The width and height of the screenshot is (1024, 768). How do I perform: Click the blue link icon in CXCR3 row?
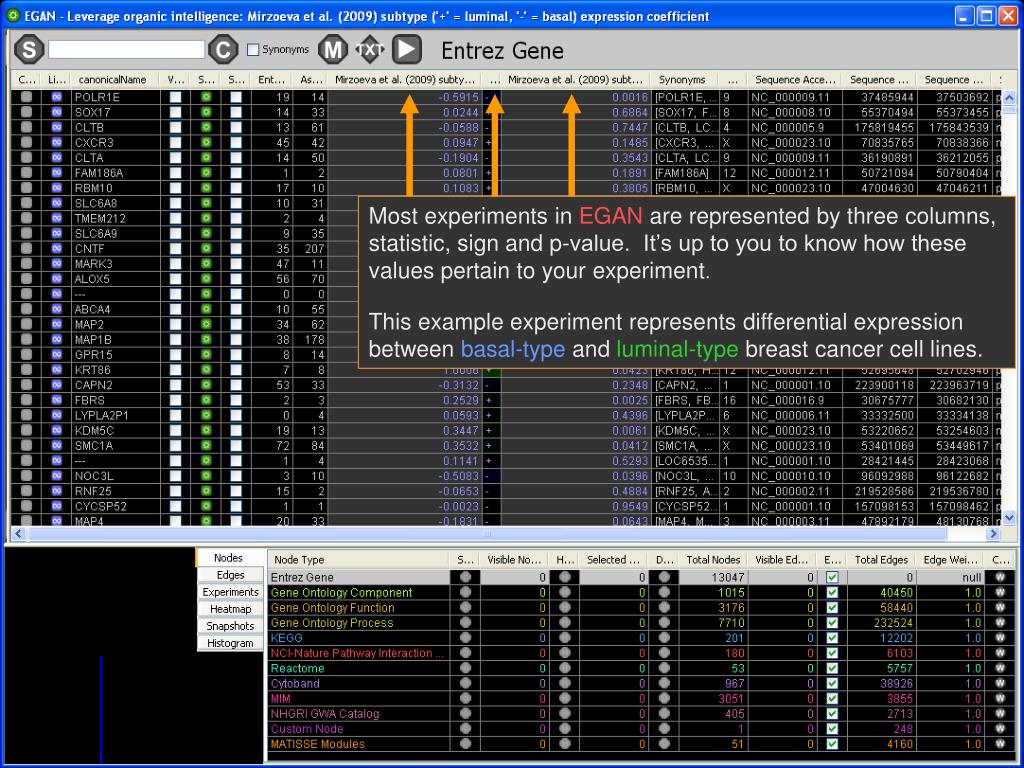click(57, 142)
